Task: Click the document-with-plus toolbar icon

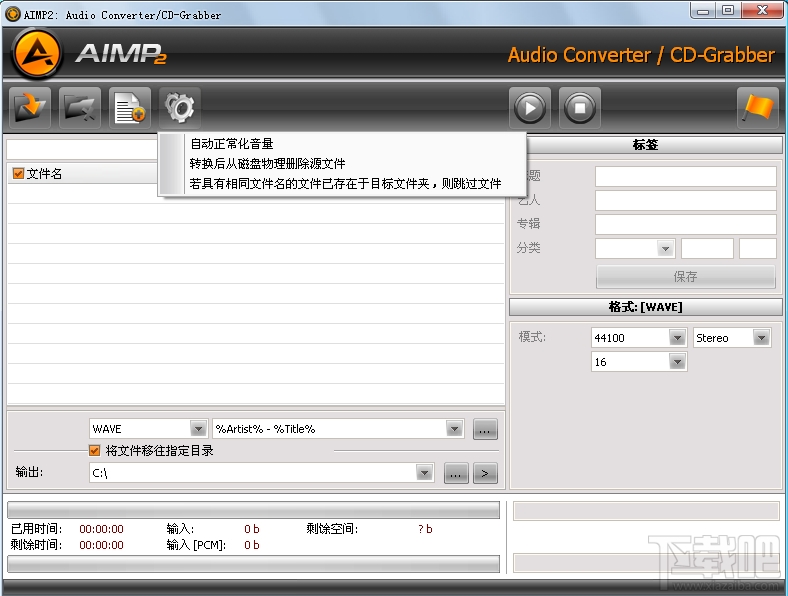Action: (x=130, y=108)
